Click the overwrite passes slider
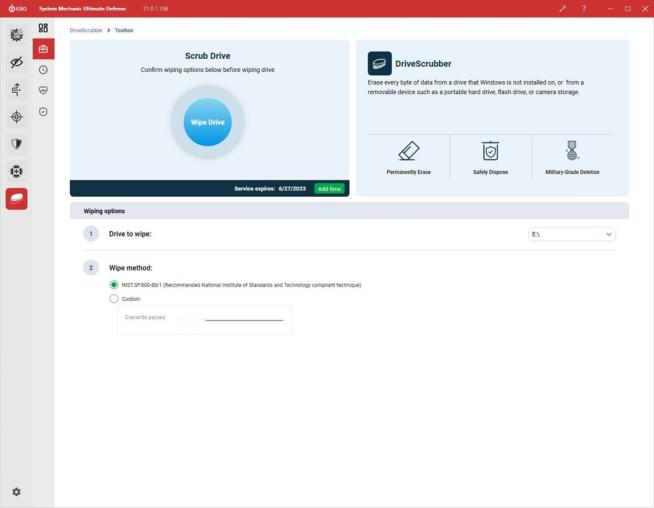The height and width of the screenshot is (508, 654). (x=244, y=320)
